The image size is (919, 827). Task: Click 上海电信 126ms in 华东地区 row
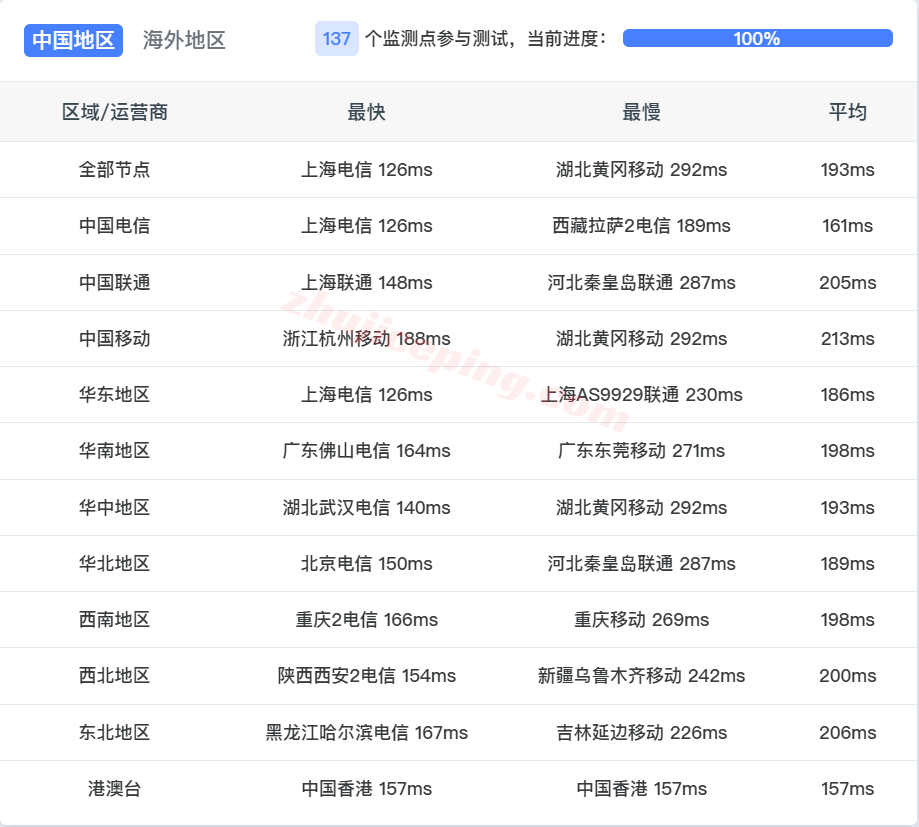pyautogui.click(x=366, y=394)
